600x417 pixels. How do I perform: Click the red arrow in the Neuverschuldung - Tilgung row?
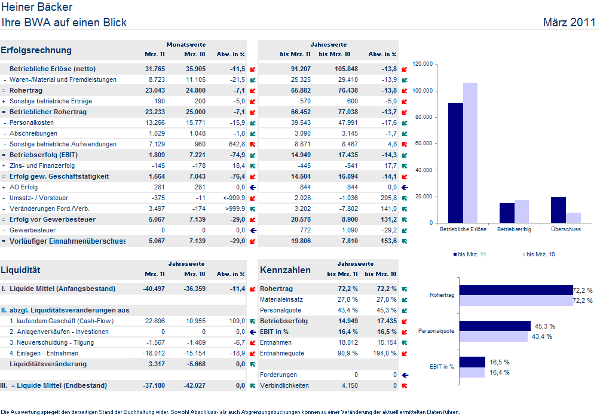click(253, 343)
